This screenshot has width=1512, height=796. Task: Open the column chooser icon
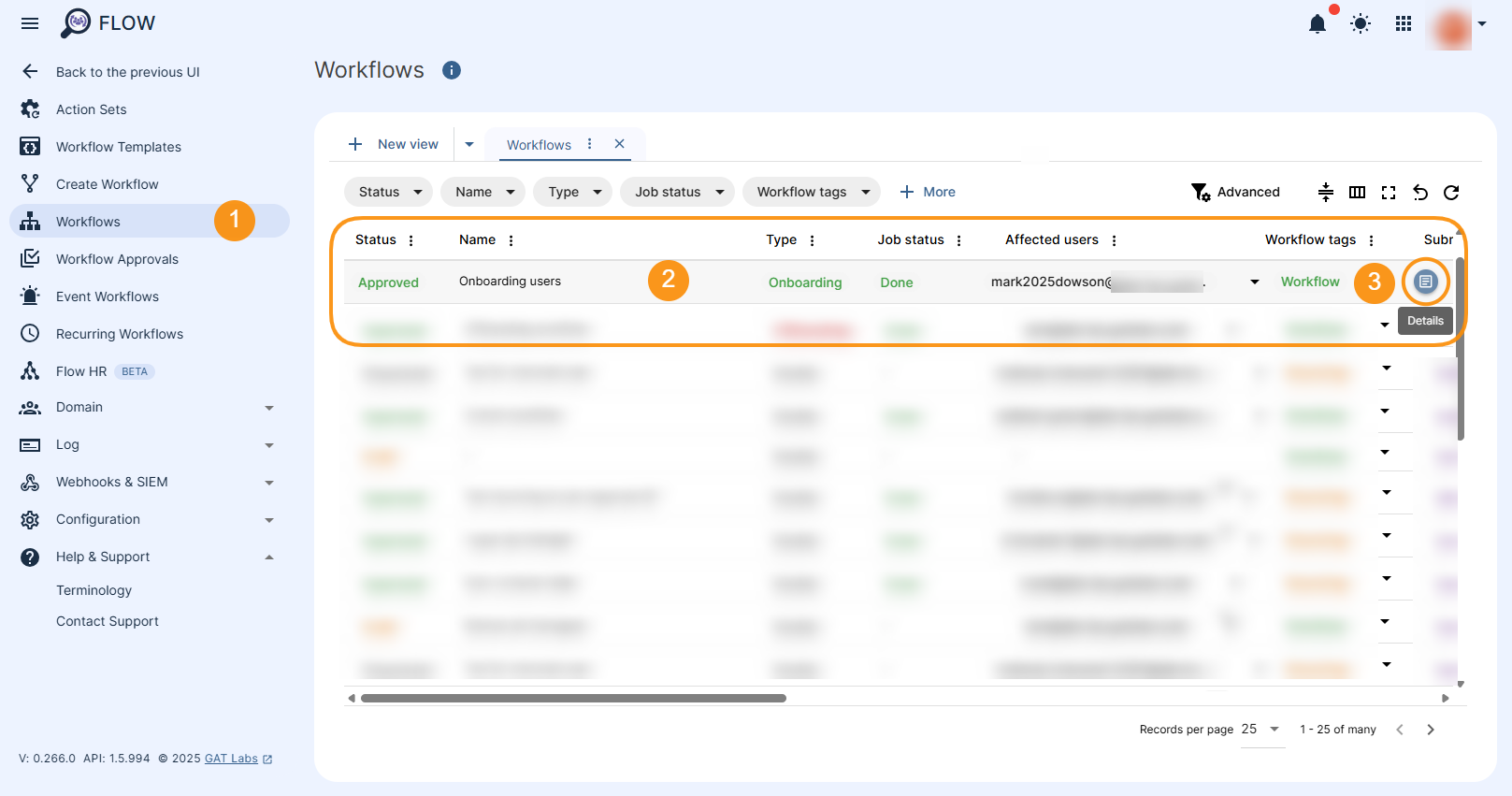[x=1358, y=192]
